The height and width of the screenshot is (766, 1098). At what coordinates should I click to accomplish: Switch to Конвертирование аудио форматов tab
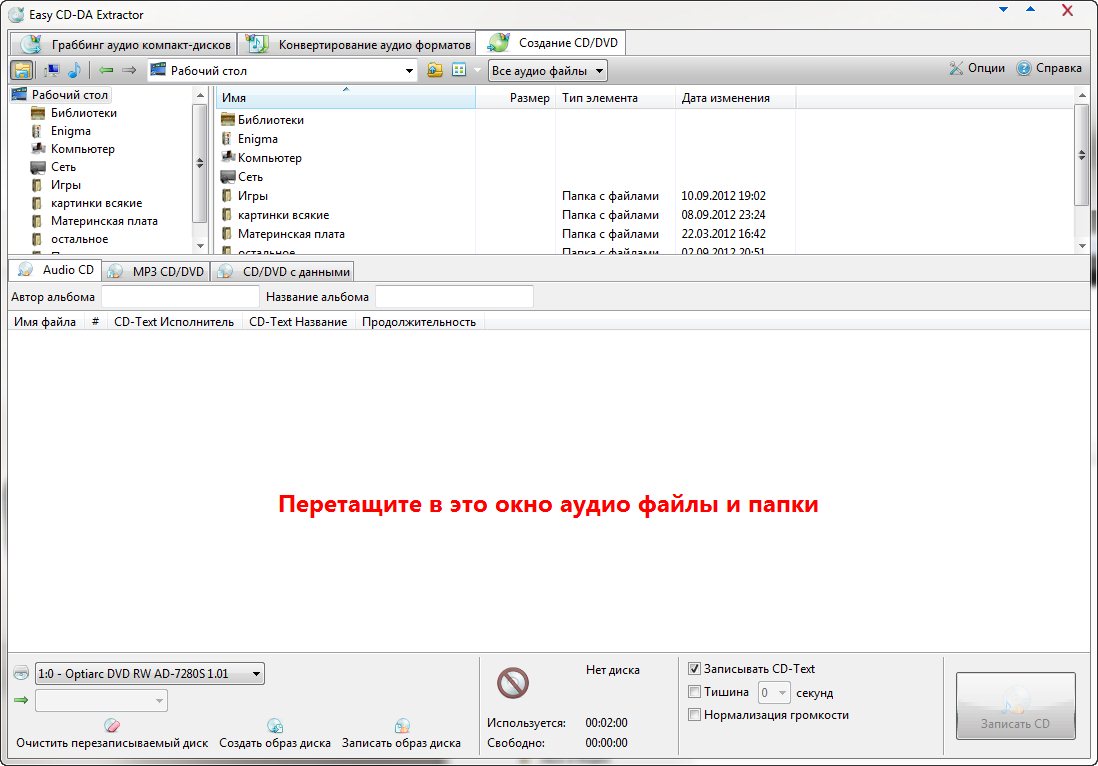(x=357, y=44)
